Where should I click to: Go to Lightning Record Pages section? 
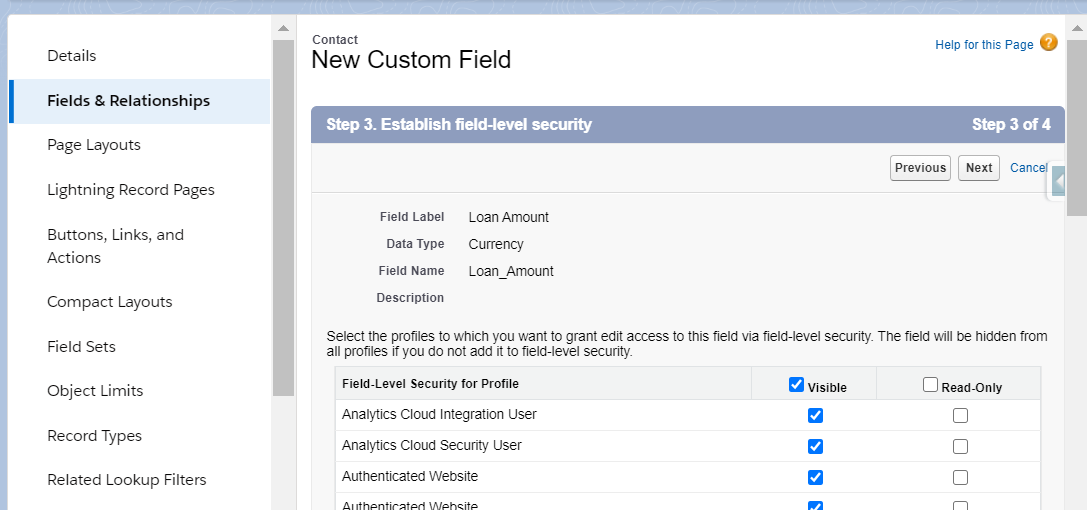click(131, 190)
